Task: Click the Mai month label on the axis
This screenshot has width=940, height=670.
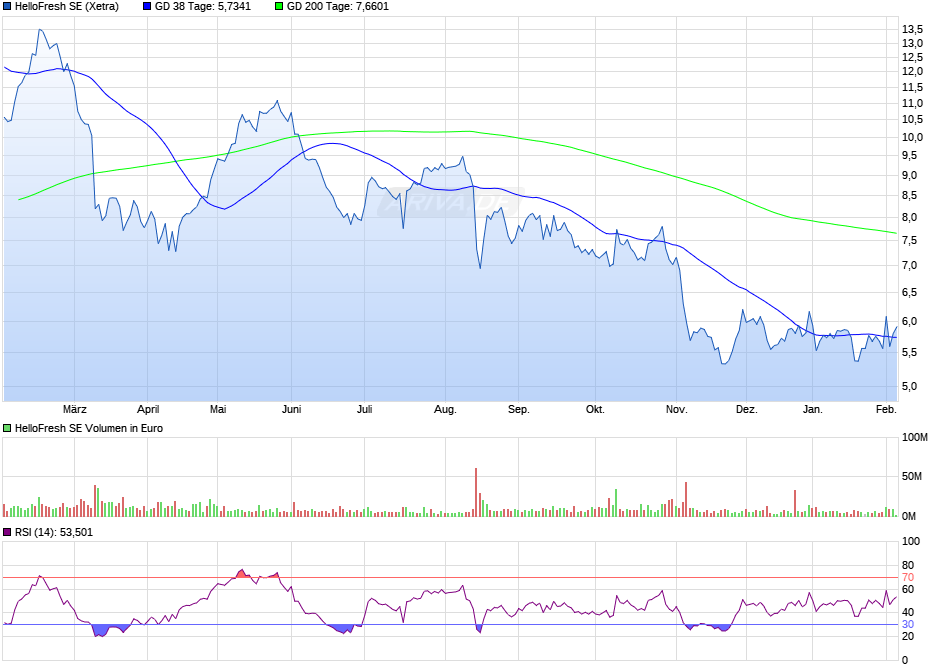Action: pos(218,409)
